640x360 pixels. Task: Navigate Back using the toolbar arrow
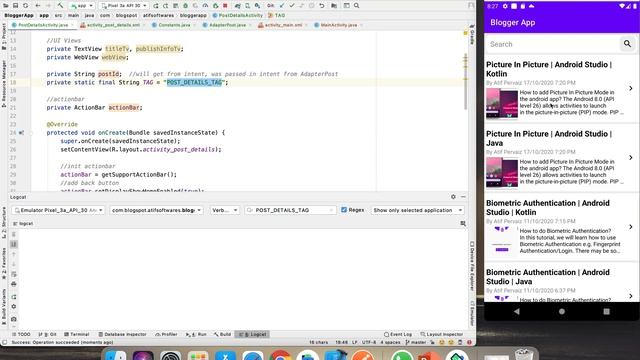click(x=38, y=6)
